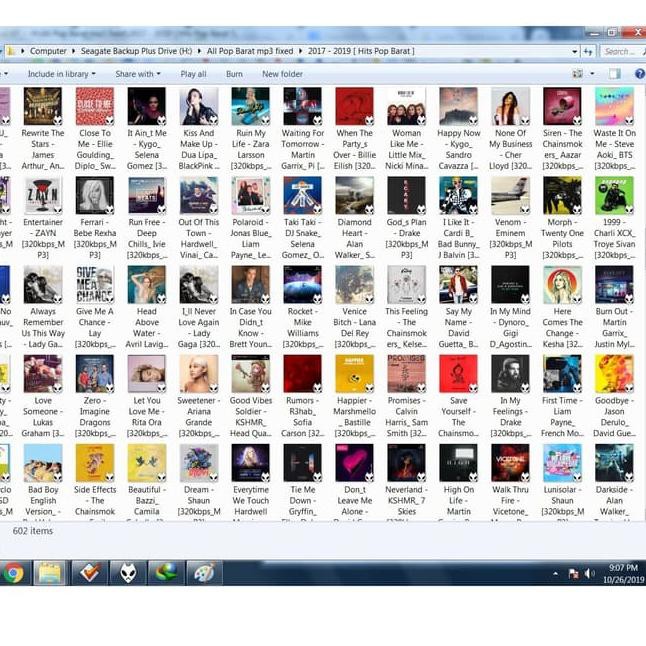
Task: Open foobar2000 alien icon in taskbar
Action: [127, 573]
